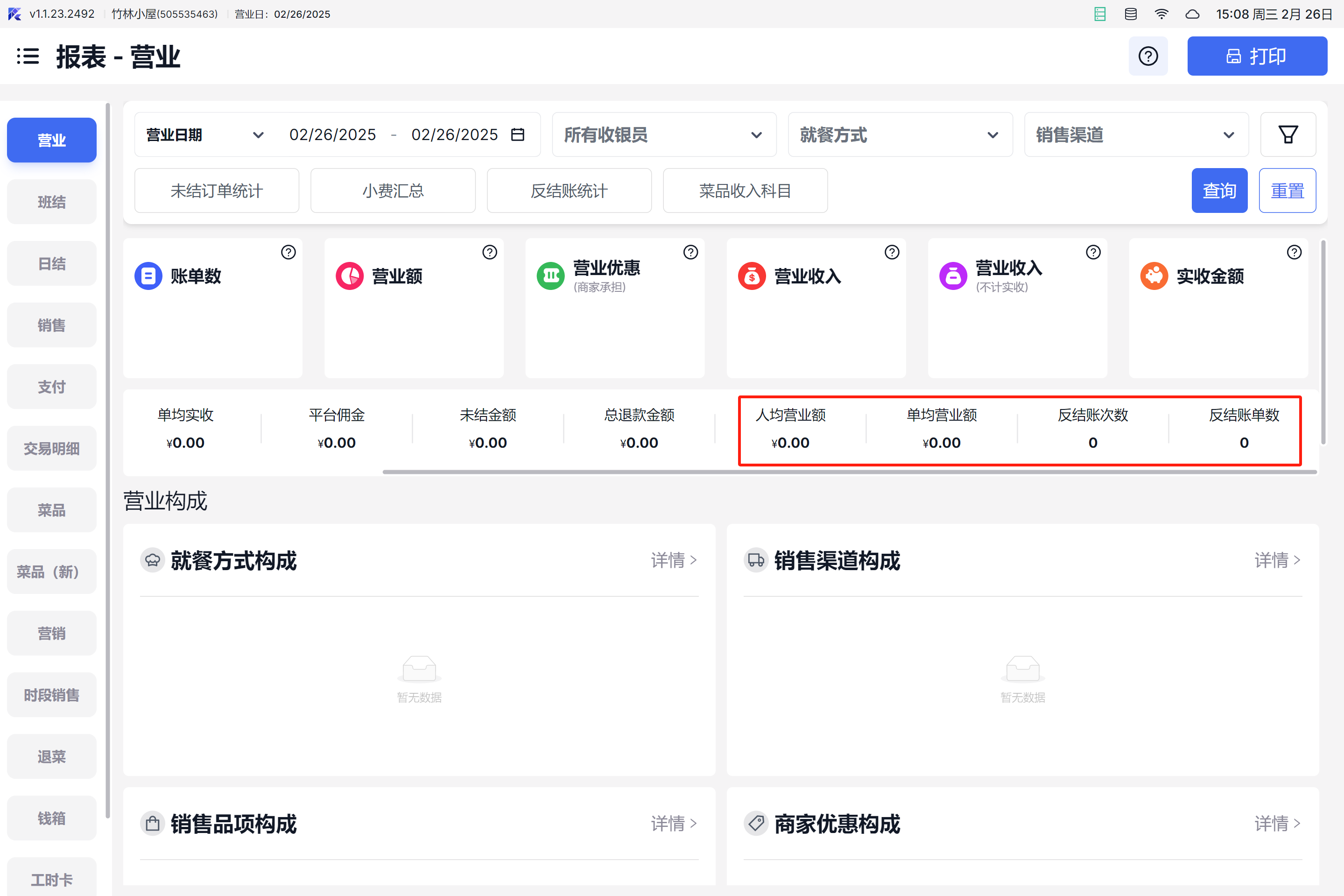
Task: Expand the 营业日期 dropdown
Action: [204, 135]
